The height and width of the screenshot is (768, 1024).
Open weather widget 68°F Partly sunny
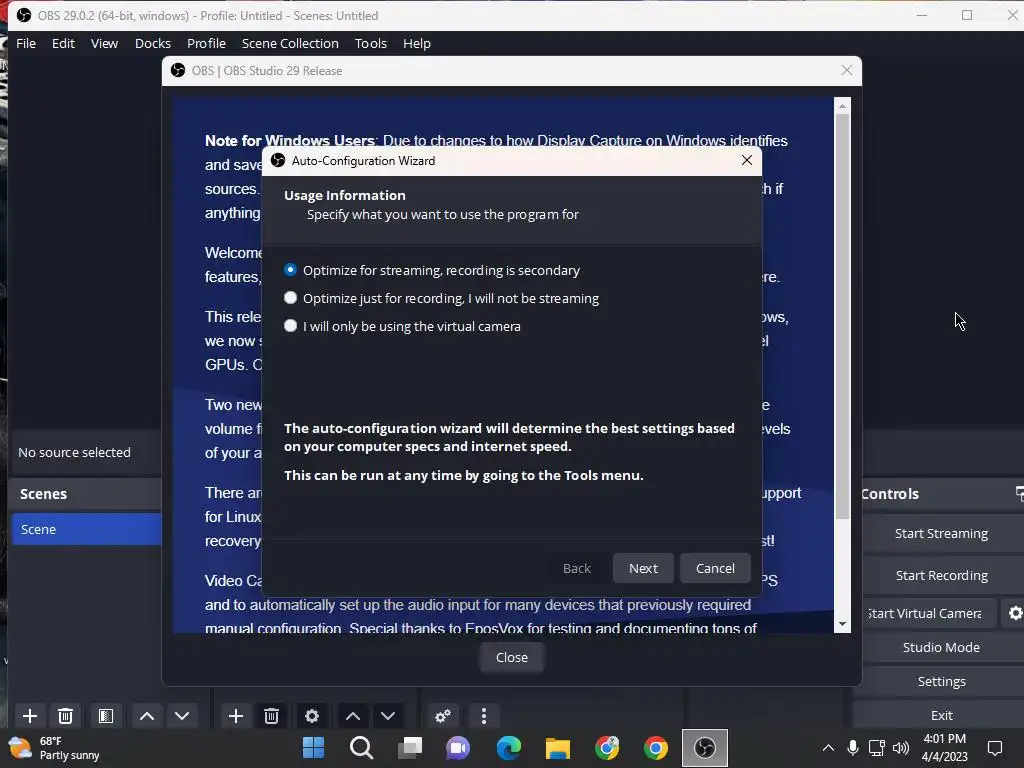click(54, 748)
